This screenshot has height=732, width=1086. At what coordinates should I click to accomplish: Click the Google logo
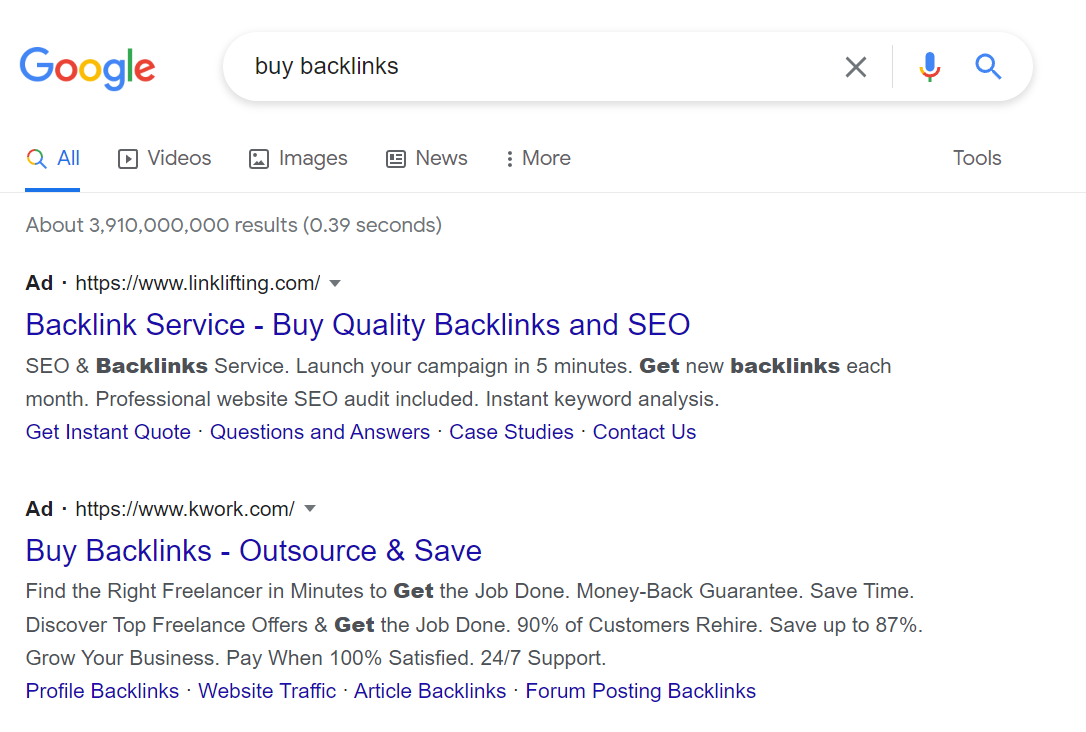[87, 67]
